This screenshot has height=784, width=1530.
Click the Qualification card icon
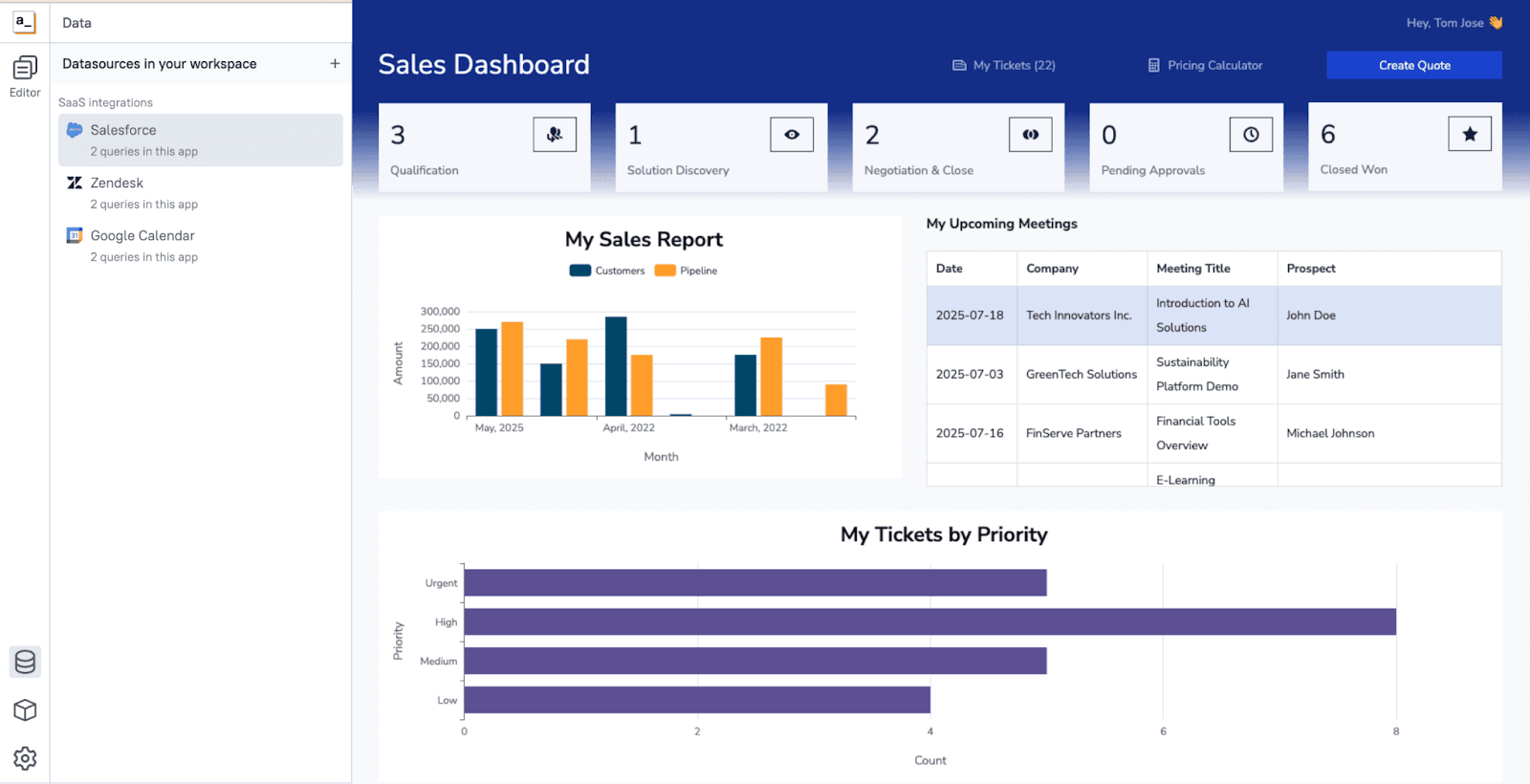[x=555, y=135]
